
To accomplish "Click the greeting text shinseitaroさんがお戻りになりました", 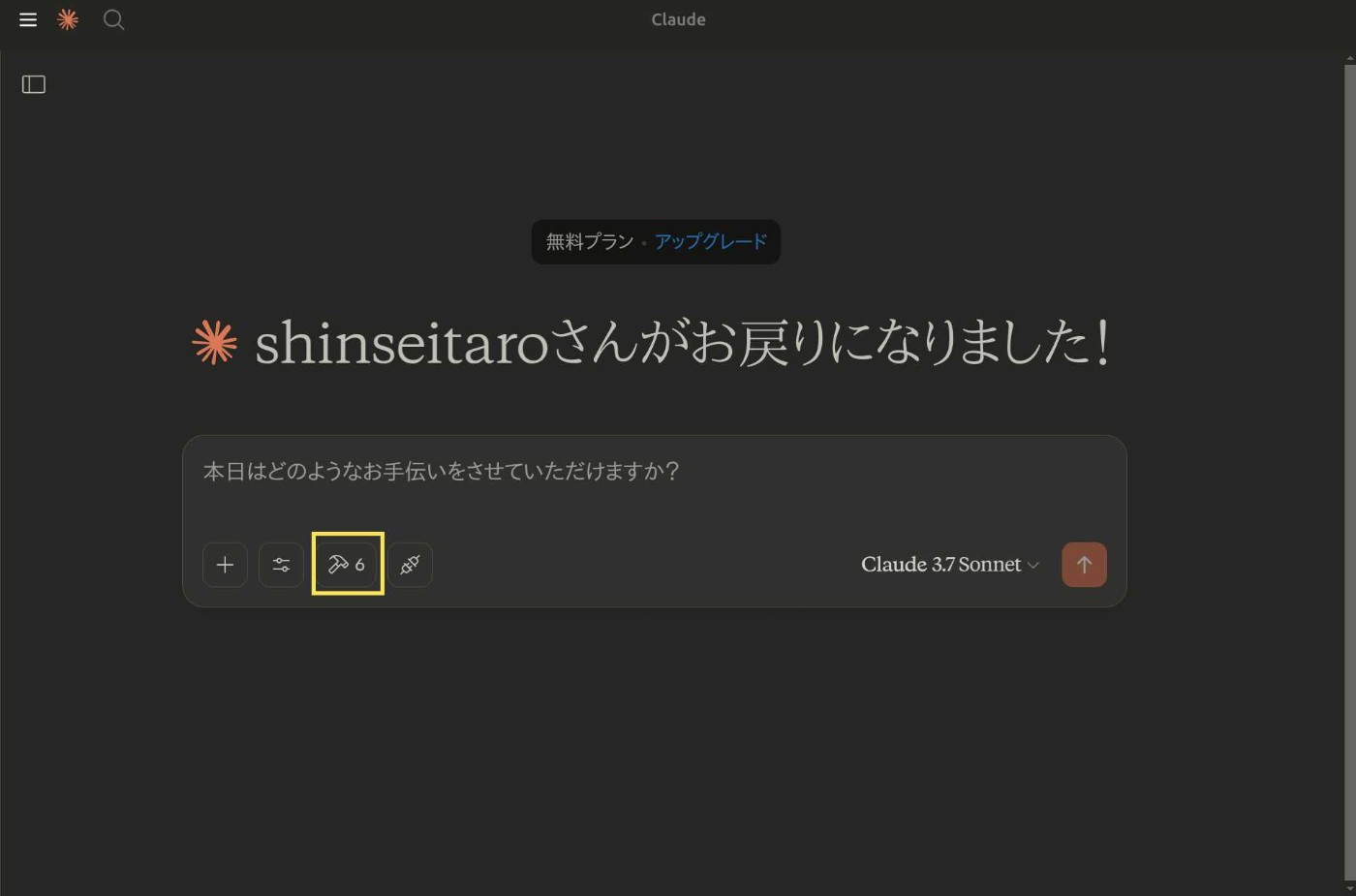I will pos(682,343).
